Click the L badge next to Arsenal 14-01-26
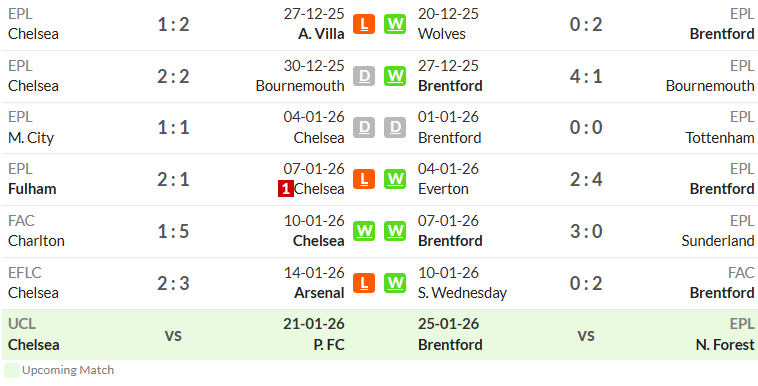Viewport: 758px width, 386px height. coord(364,283)
